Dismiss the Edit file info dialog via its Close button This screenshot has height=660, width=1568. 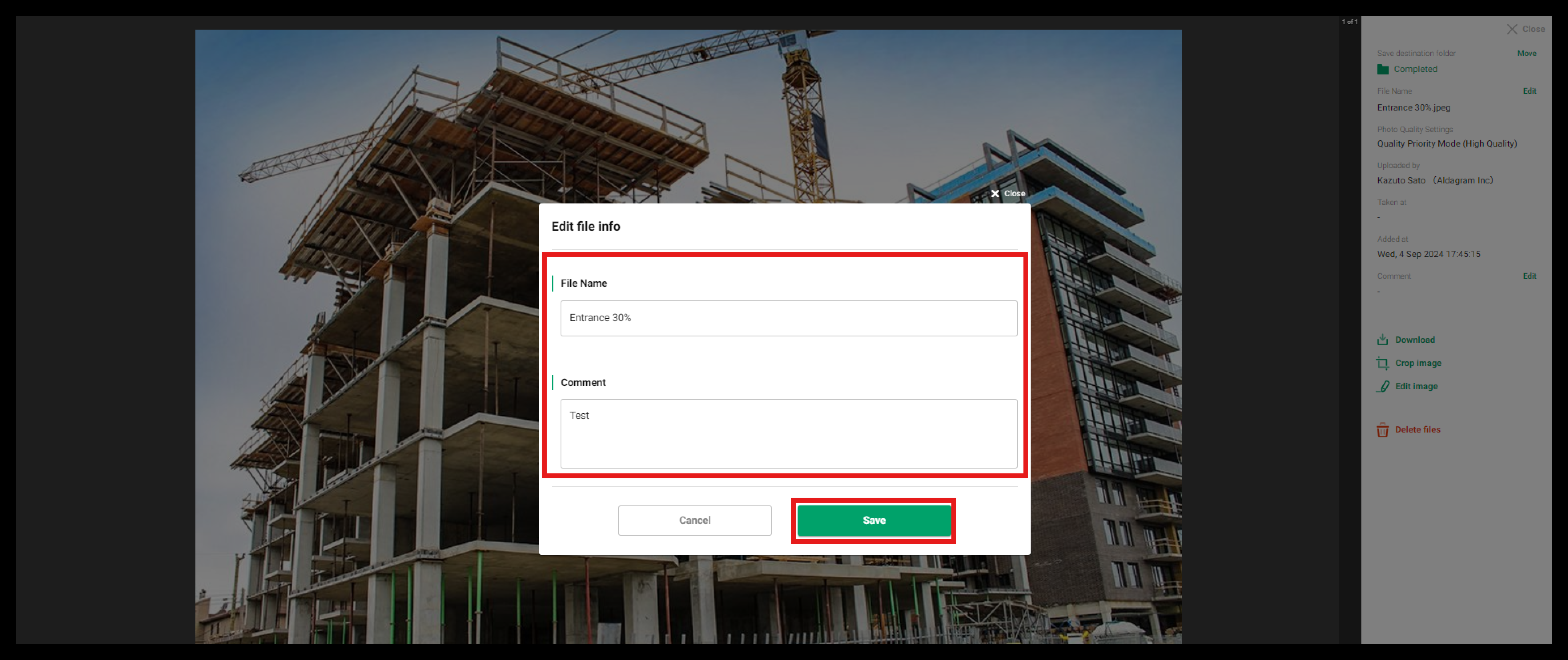[x=1008, y=193]
